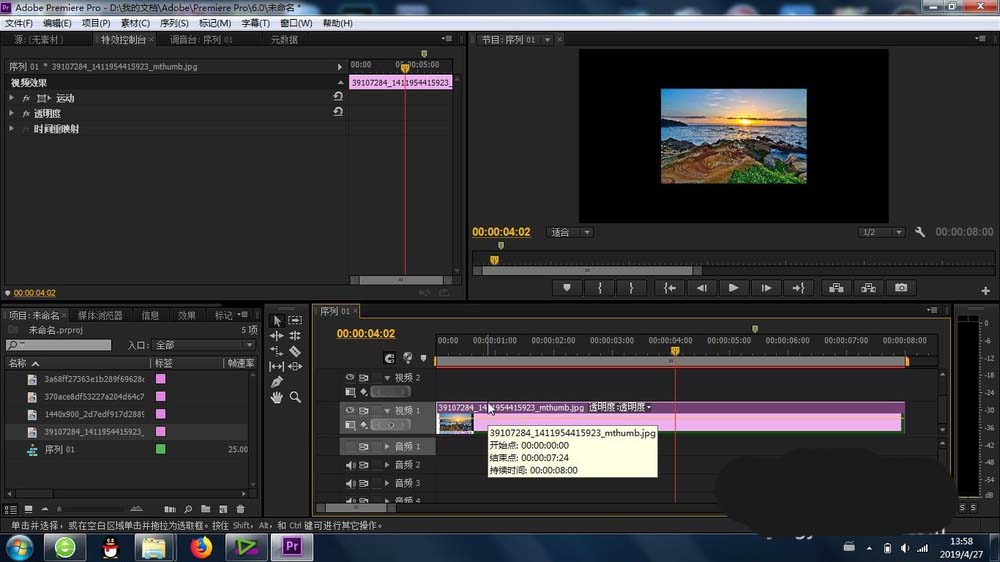Click Mark Out brace button
Image resolution: width=1000 pixels, height=562 pixels.
pyautogui.click(x=631, y=288)
